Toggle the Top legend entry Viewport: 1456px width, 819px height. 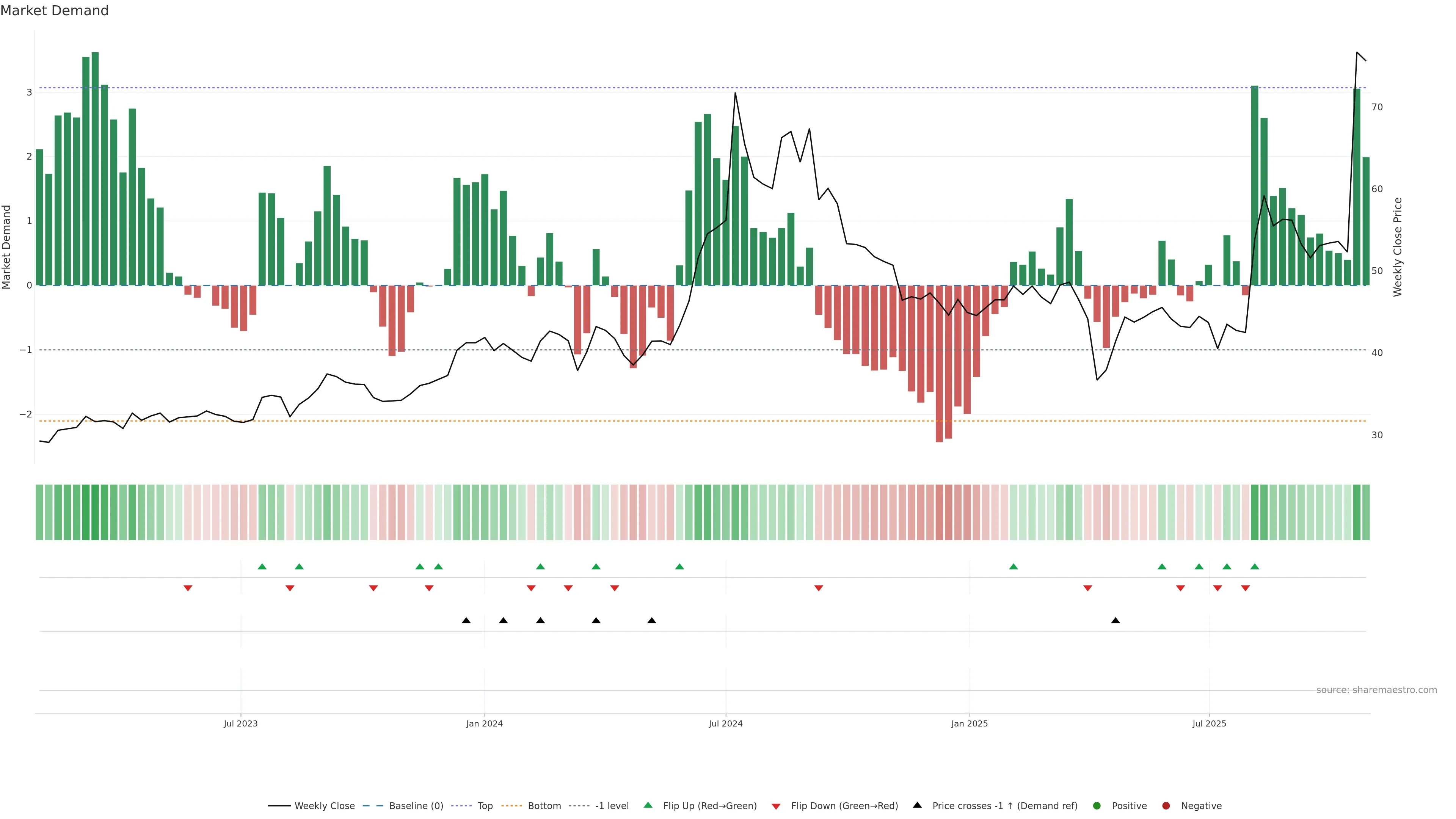point(485,805)
